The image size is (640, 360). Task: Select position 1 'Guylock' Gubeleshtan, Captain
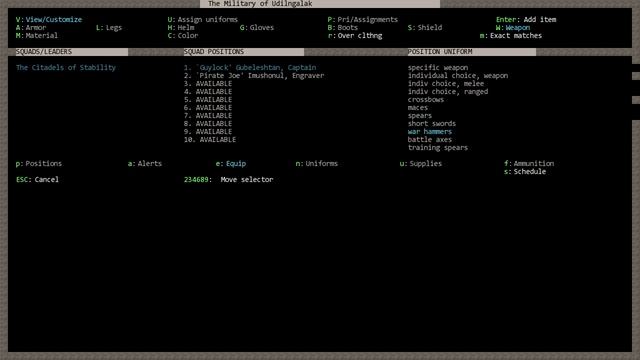pos(250,68)
